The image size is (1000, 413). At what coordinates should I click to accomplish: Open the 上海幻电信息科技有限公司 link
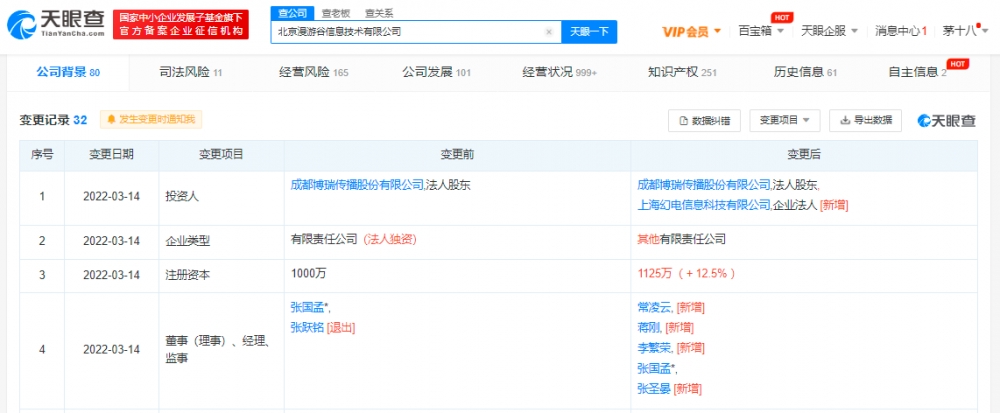704,205
